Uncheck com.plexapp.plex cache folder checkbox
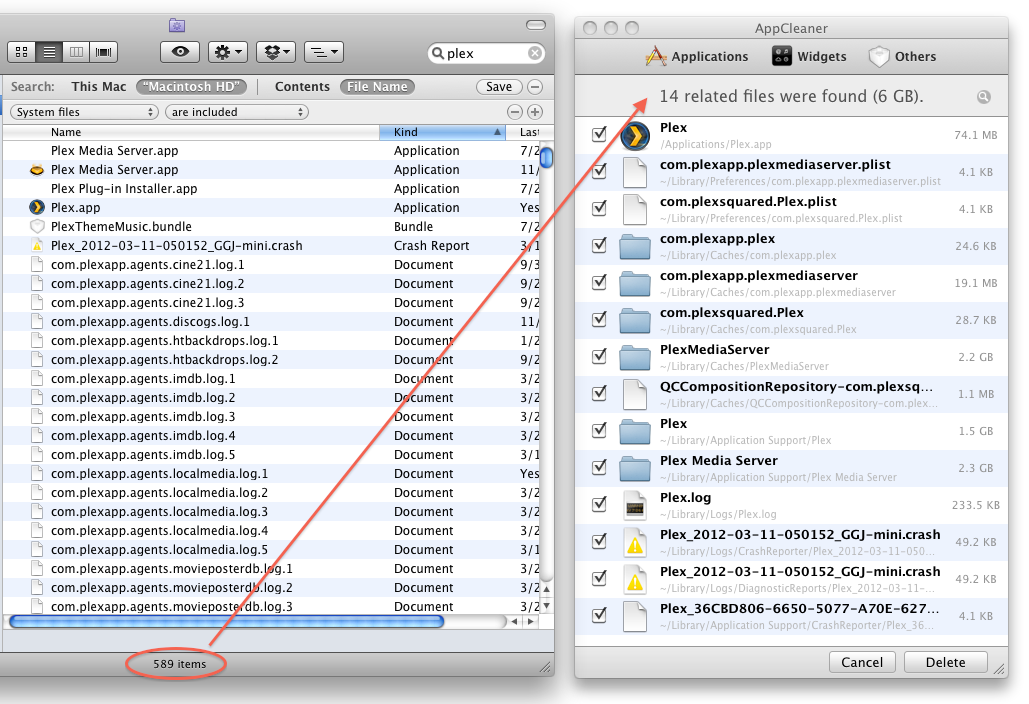Screen dimensions: 1029x704 [599, 245]
